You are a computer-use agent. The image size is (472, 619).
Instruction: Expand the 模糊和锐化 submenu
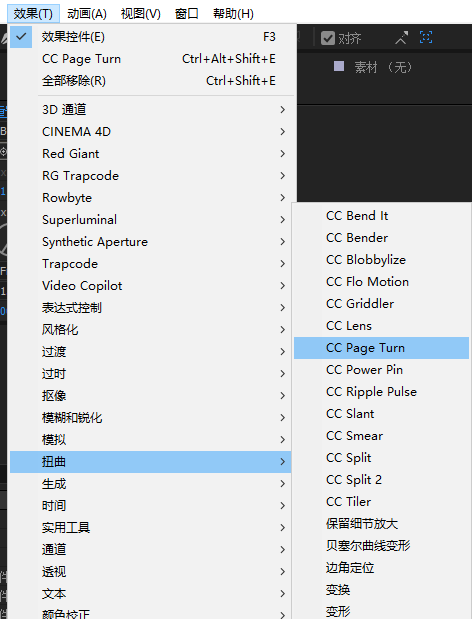[150, 418]
